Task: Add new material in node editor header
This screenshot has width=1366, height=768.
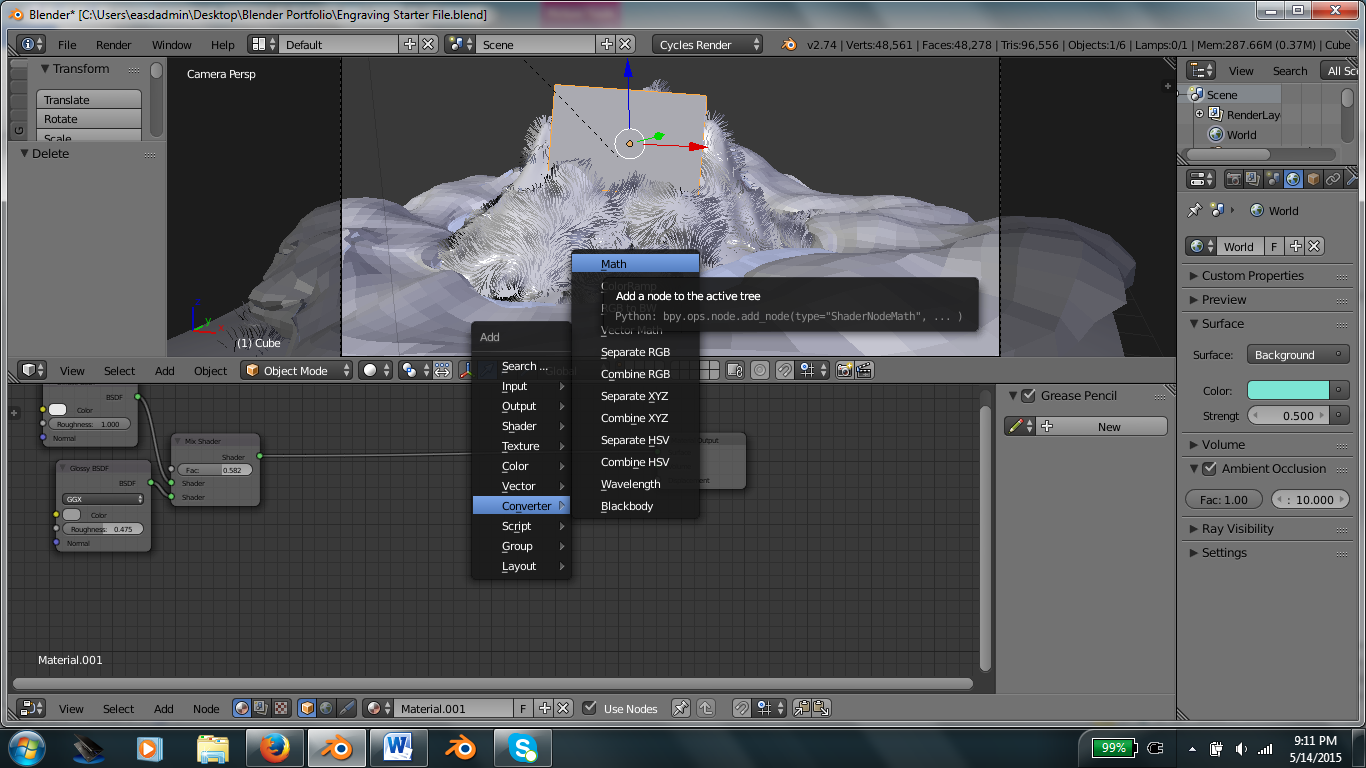Action: [x=545, y=708]
